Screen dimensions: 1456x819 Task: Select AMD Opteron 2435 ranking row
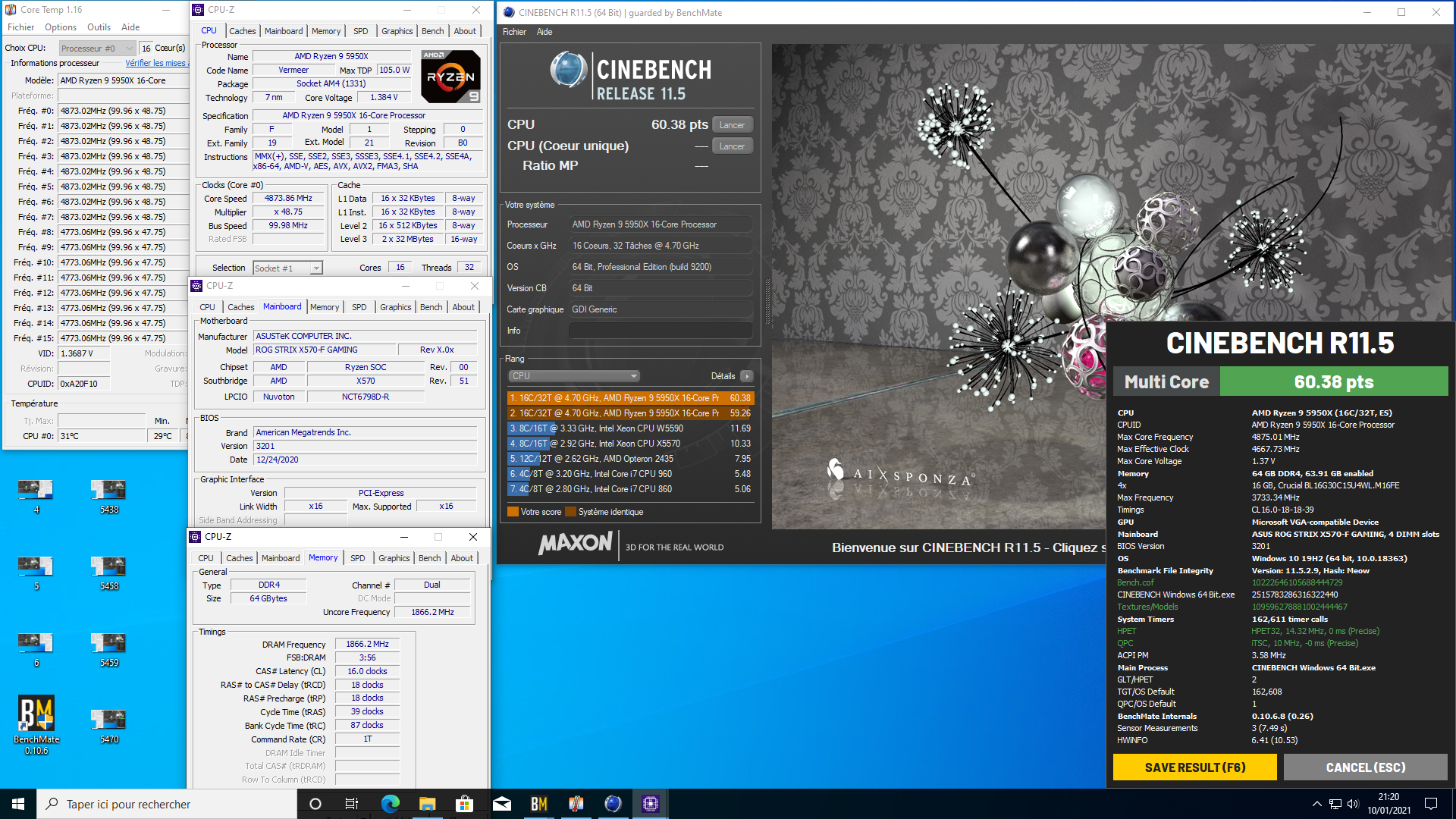pos(630,459)
